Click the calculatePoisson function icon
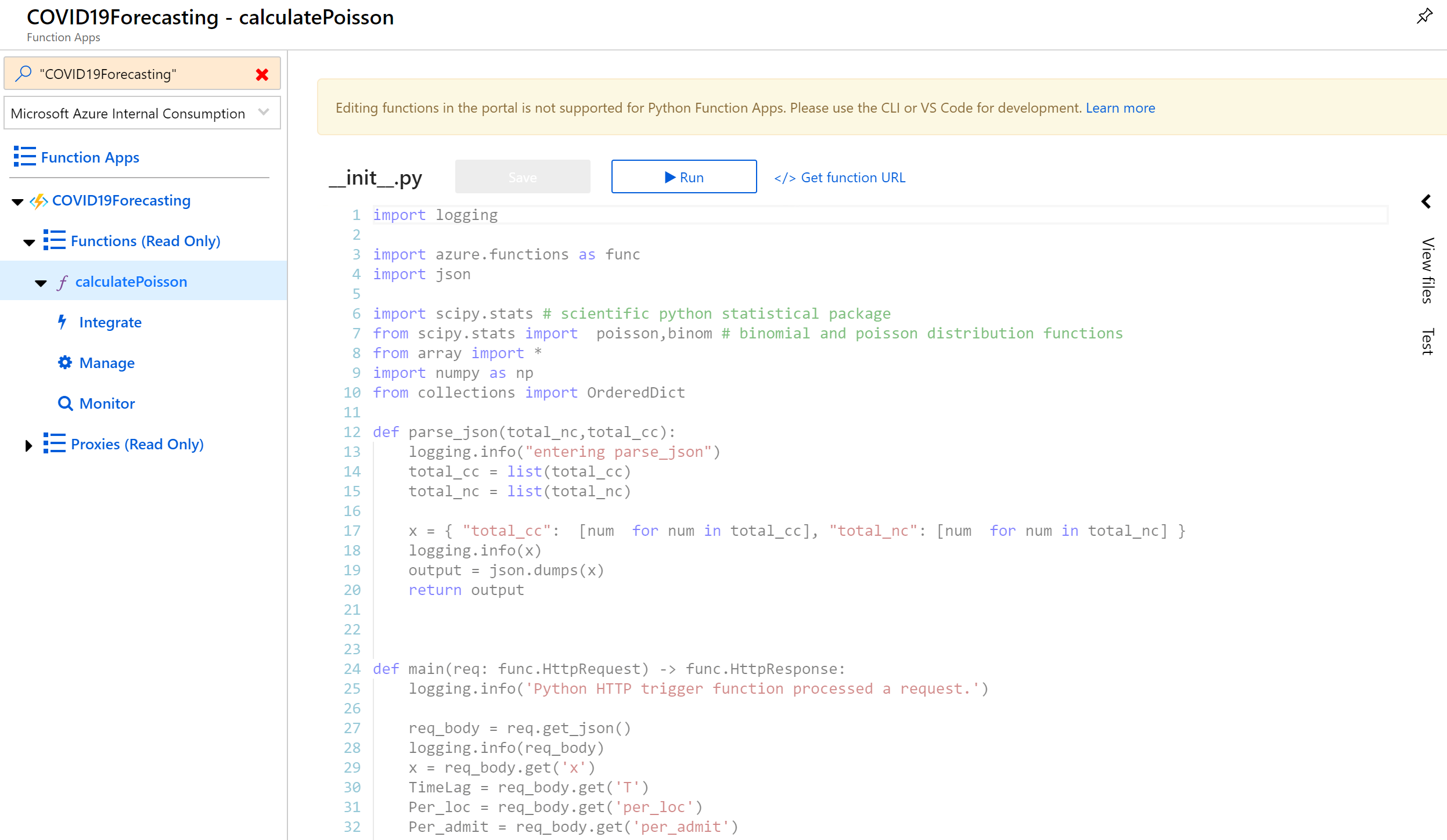Viewport: 1447px width, 840px height. (63, 282)
